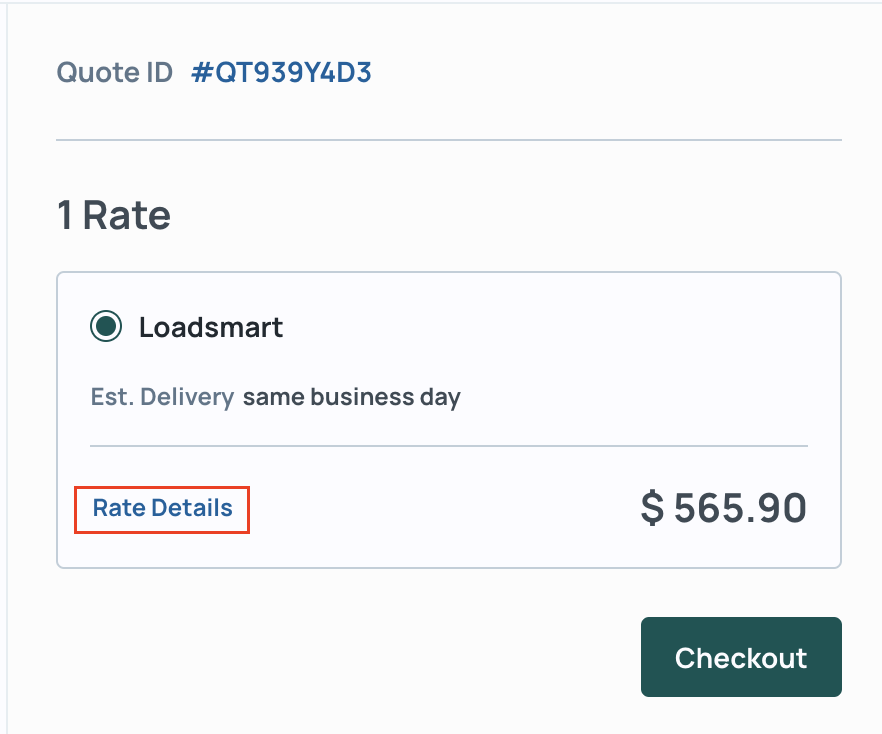
Task: Click the divider inside the Loadsmart card
Action: click(449, 445)
